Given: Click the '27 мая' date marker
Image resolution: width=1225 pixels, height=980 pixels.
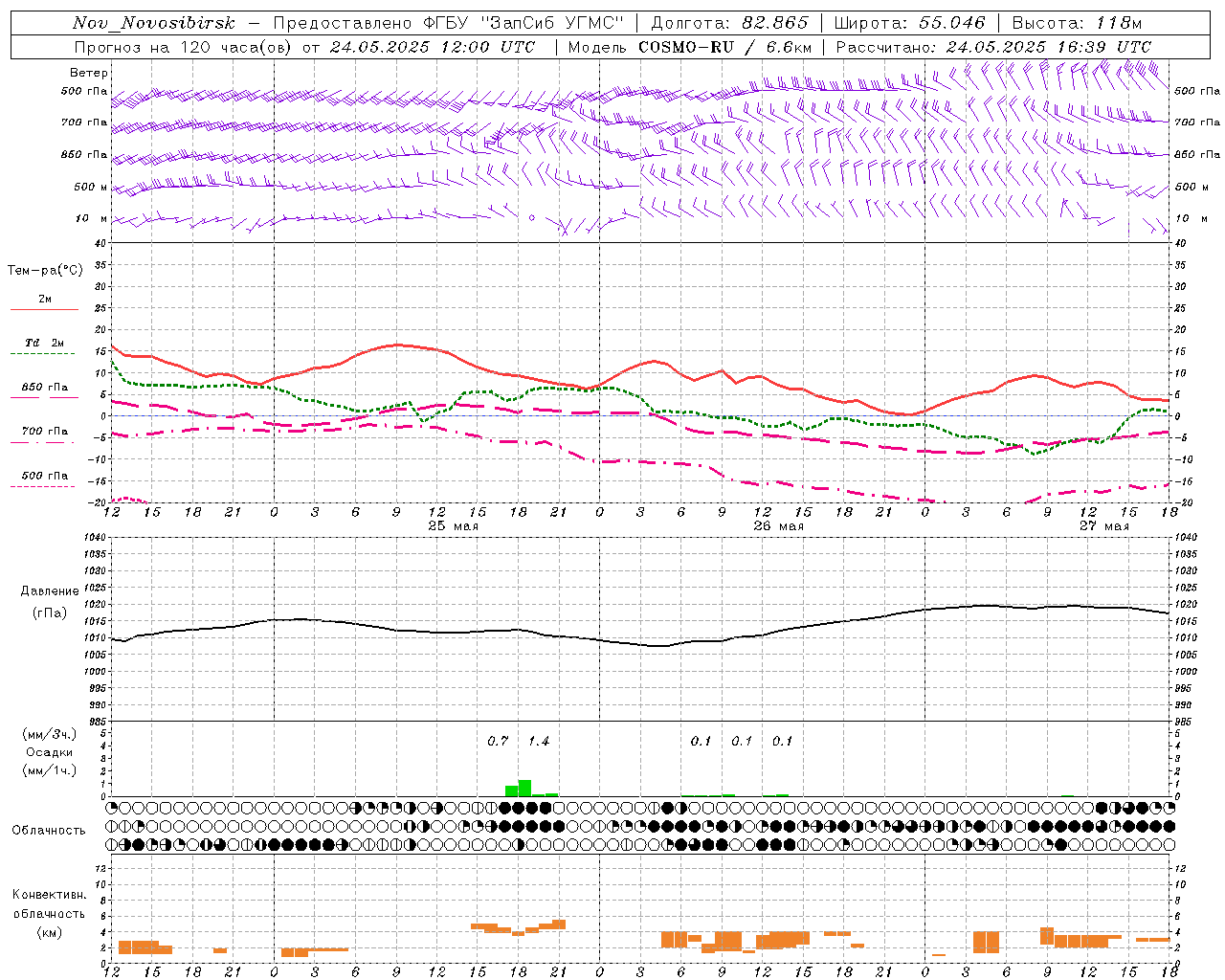Looking at the screenshot, I should (1103, 526).
